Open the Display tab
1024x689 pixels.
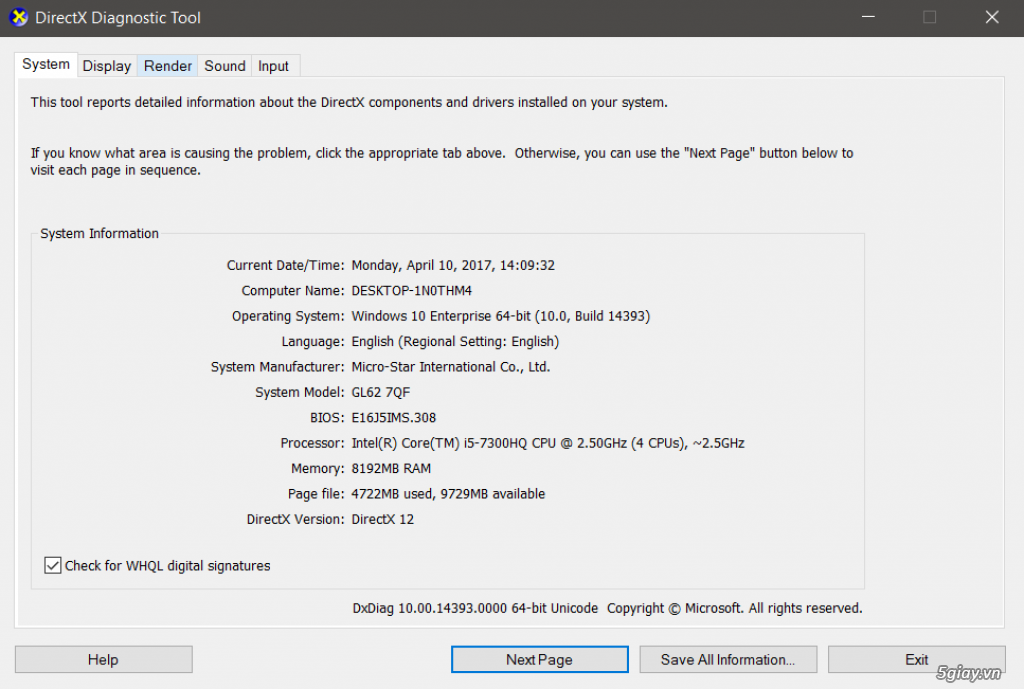point(106,66)
